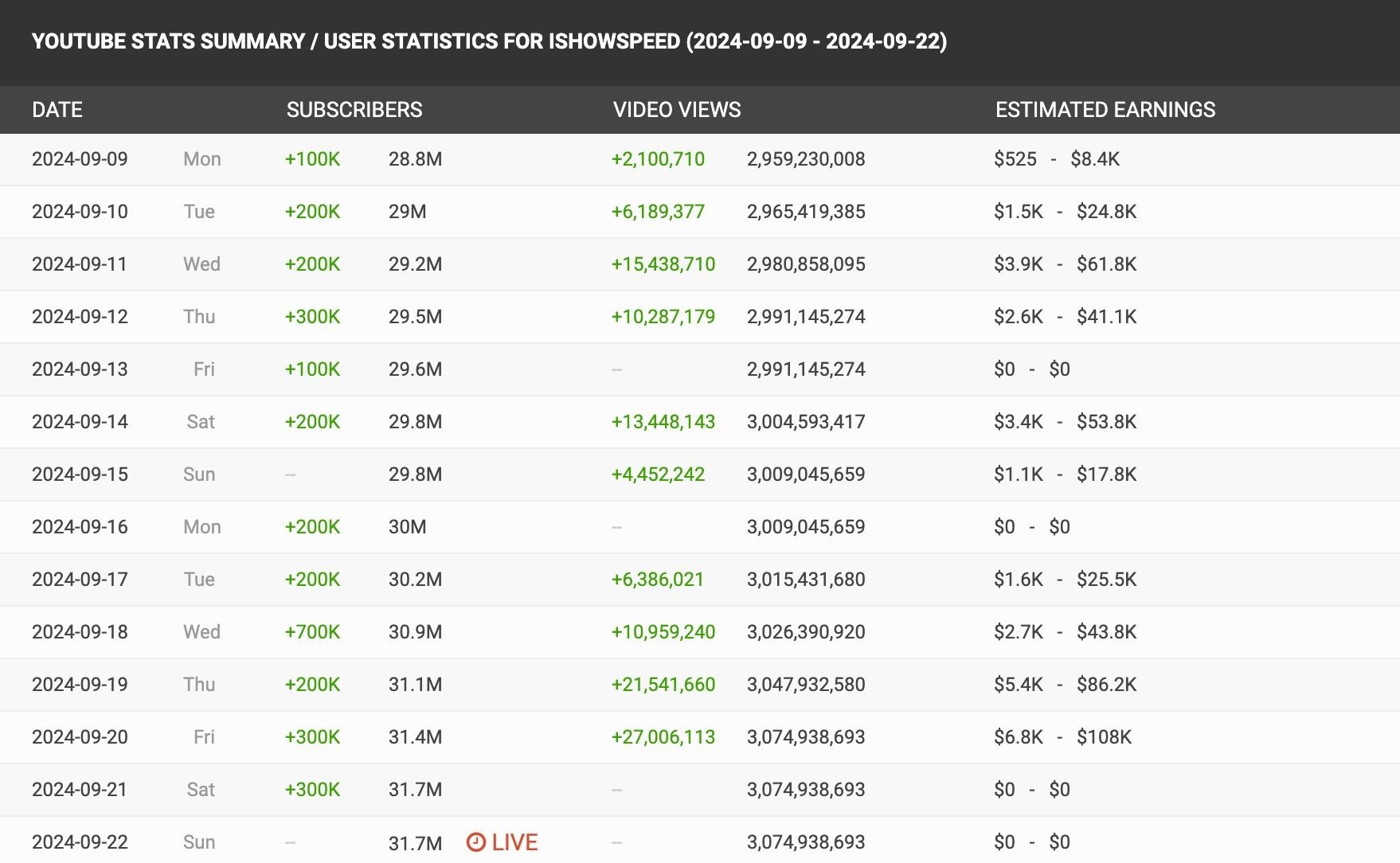The height and width of the screenshot is (863, 1400).
Task: Click the +4,452,242 views gain
Action: (658, 474)
